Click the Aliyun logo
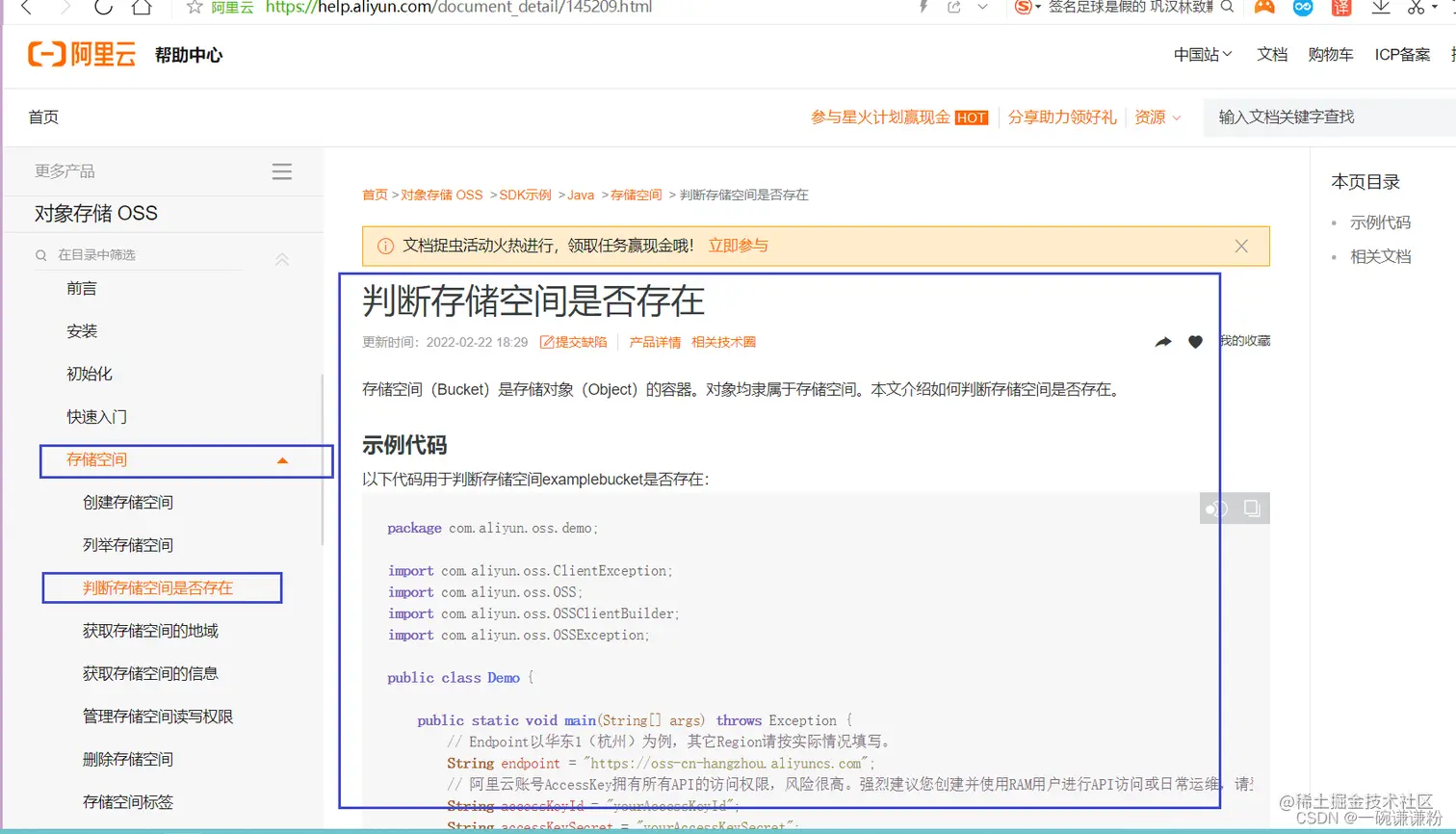1456x834 pixels. click(x=82, y=54)
